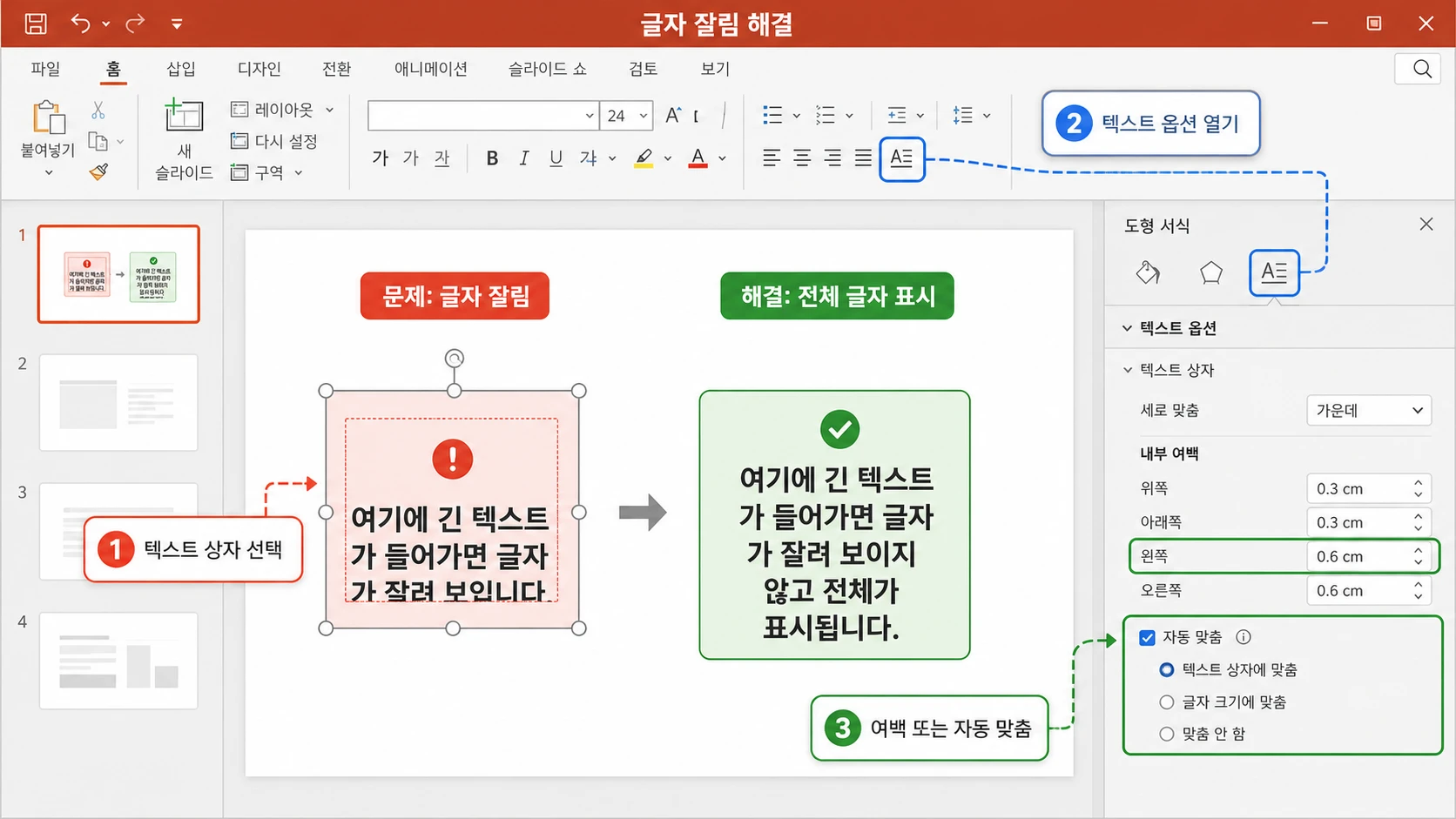The image size is (1456, 819).
Task: Open the font name dropdown
Action: coord(590,116)
